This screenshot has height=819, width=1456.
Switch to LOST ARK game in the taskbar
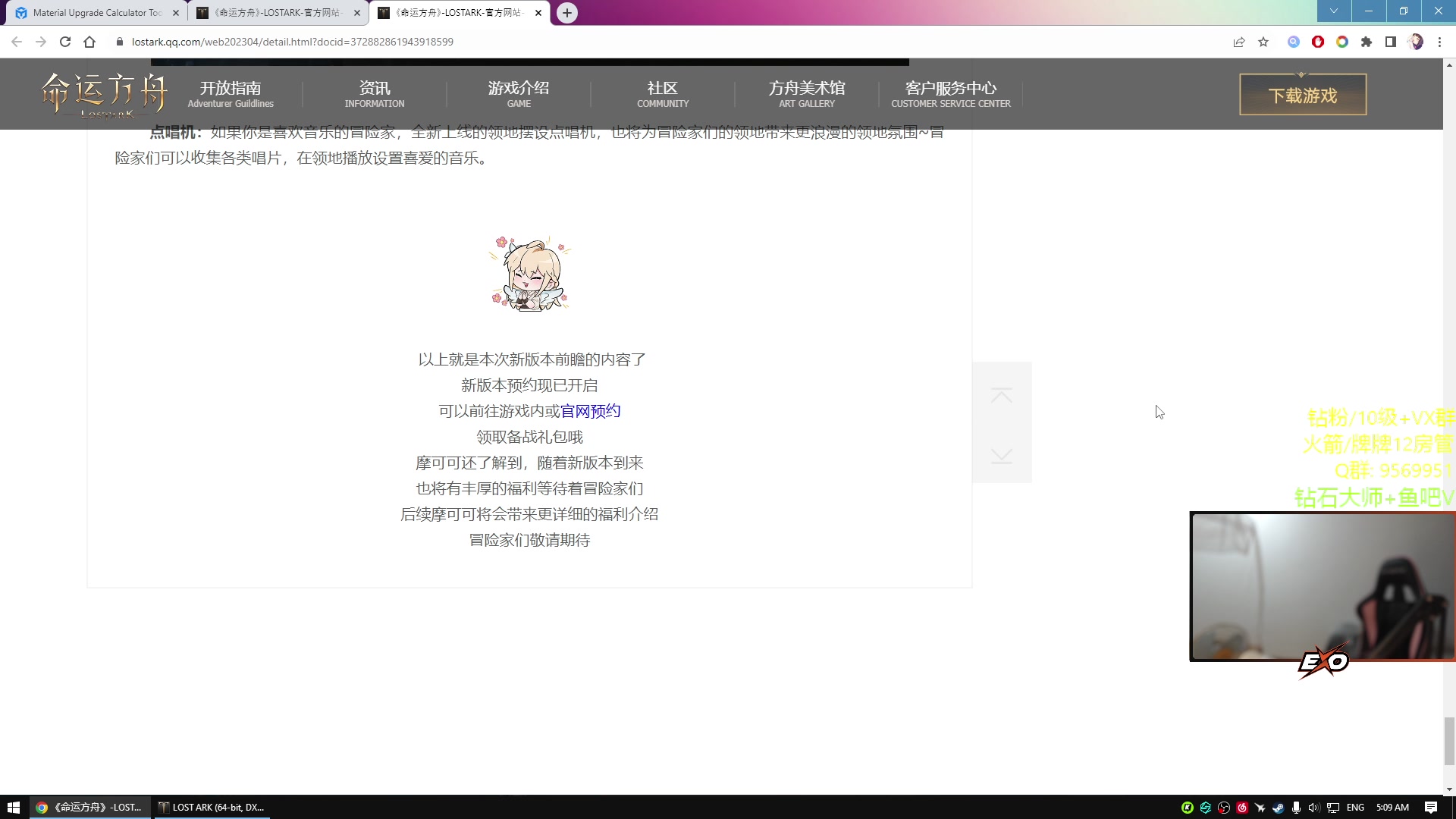pos(212,807)
